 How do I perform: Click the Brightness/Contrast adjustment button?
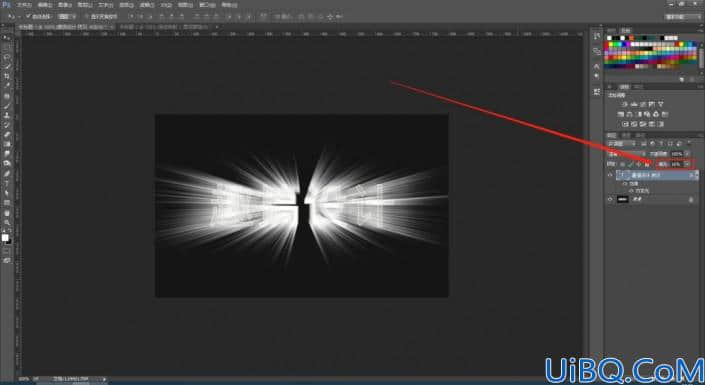pyautogui.click(x=625, y=104)
